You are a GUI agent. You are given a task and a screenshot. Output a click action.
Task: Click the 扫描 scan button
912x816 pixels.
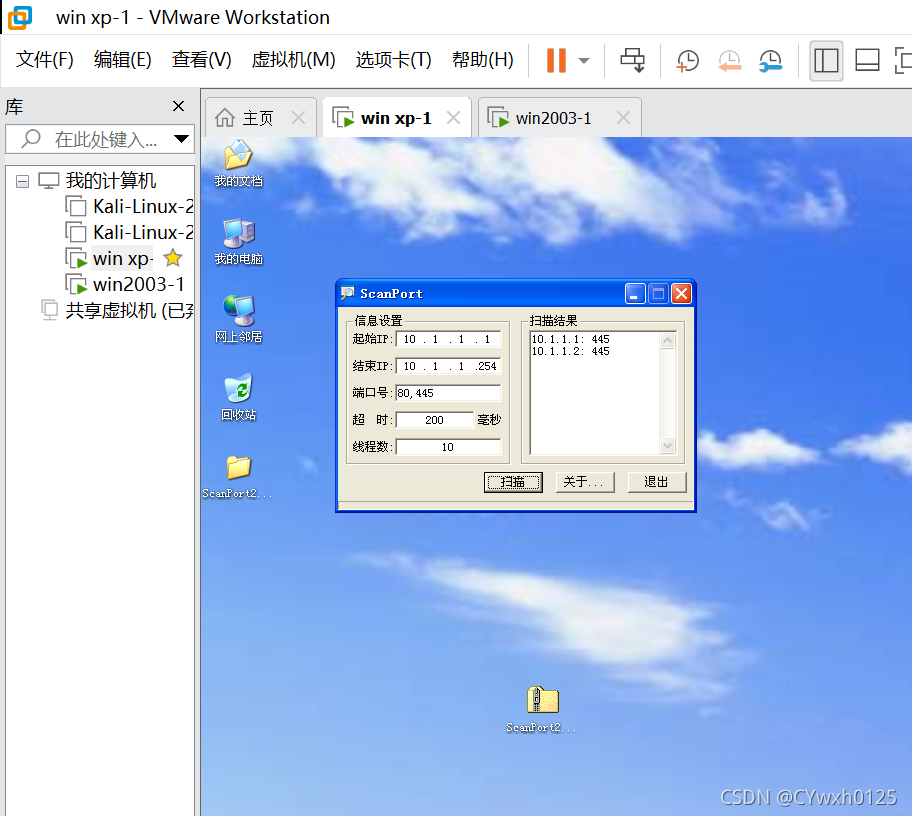[513, 482]
